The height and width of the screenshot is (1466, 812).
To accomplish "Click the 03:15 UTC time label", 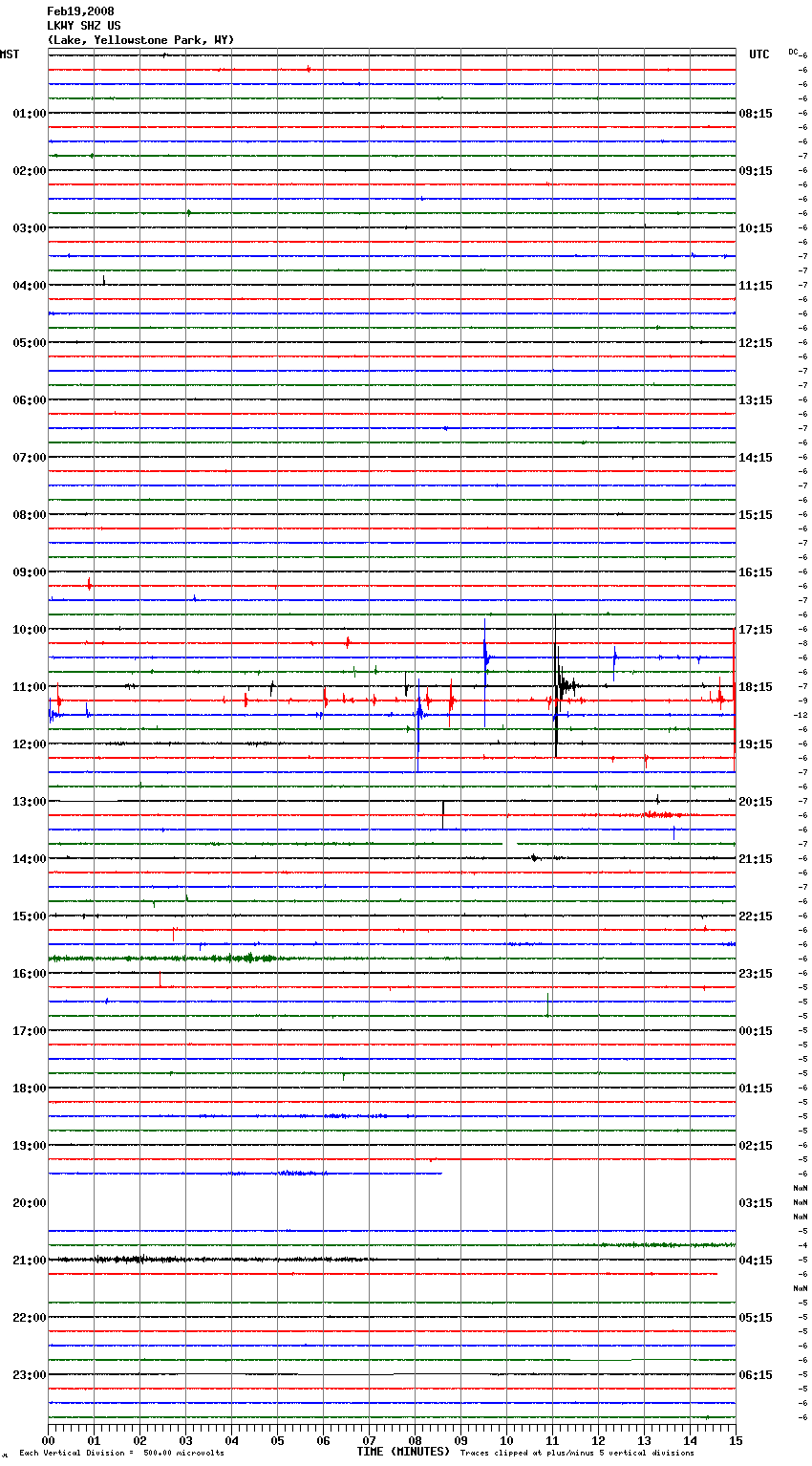I will click(756, 1203).
